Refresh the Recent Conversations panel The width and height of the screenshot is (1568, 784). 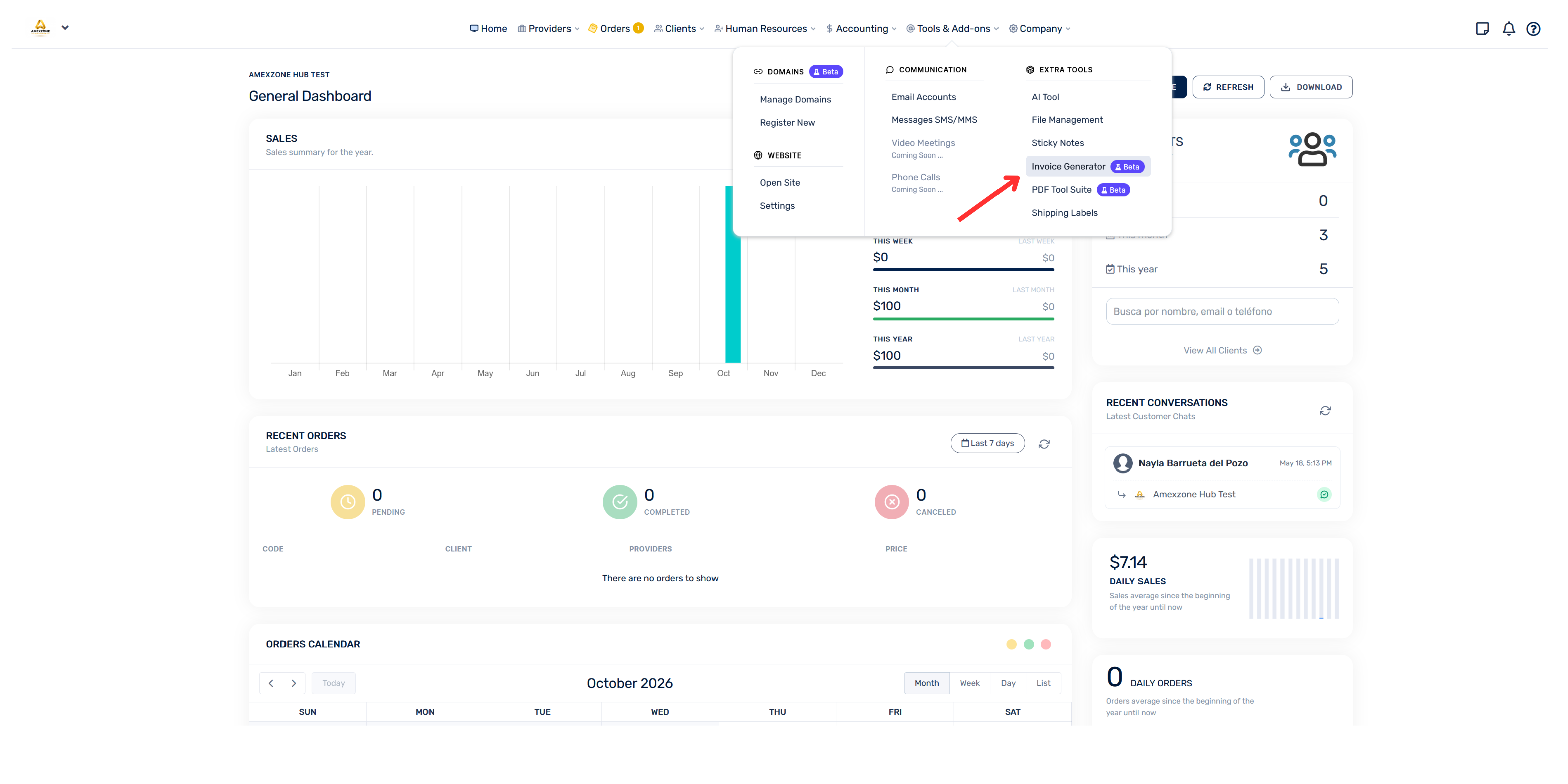pyautogui.click(x=1325, y=411)
